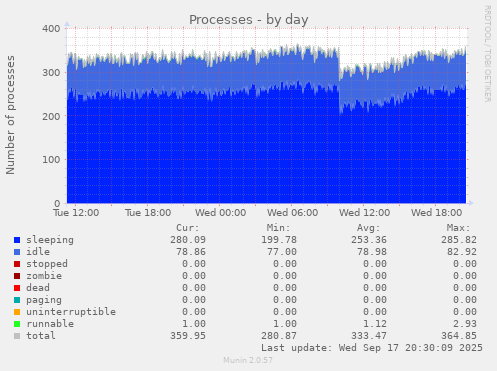Select the 'idle' legend label

point(38,252)
